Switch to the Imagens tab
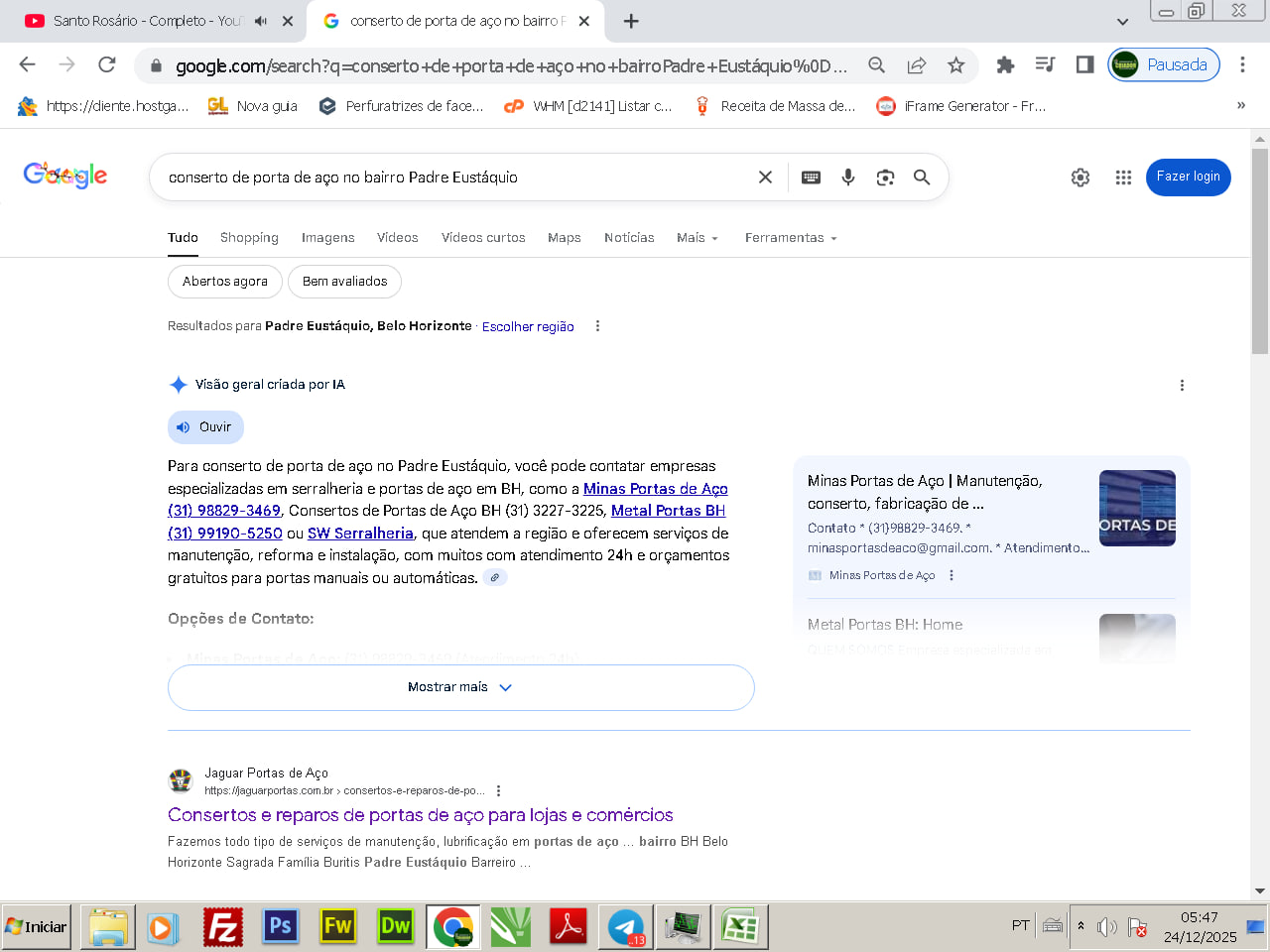This screenshot has width=1270, height=952. pyautogui.click(x=327, y=238)
